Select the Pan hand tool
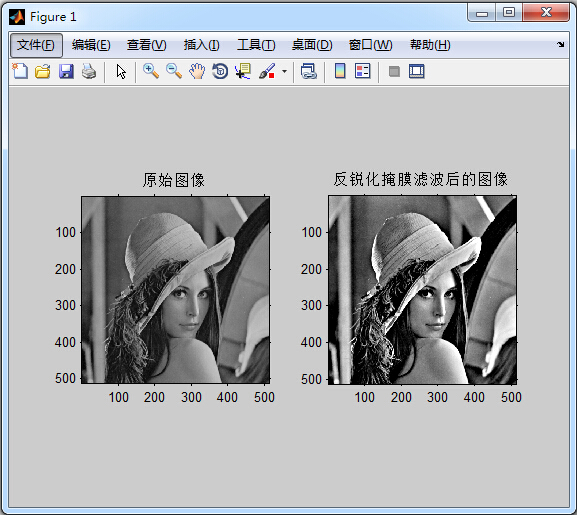Viewport: 577px width, 515px height. 197,71
